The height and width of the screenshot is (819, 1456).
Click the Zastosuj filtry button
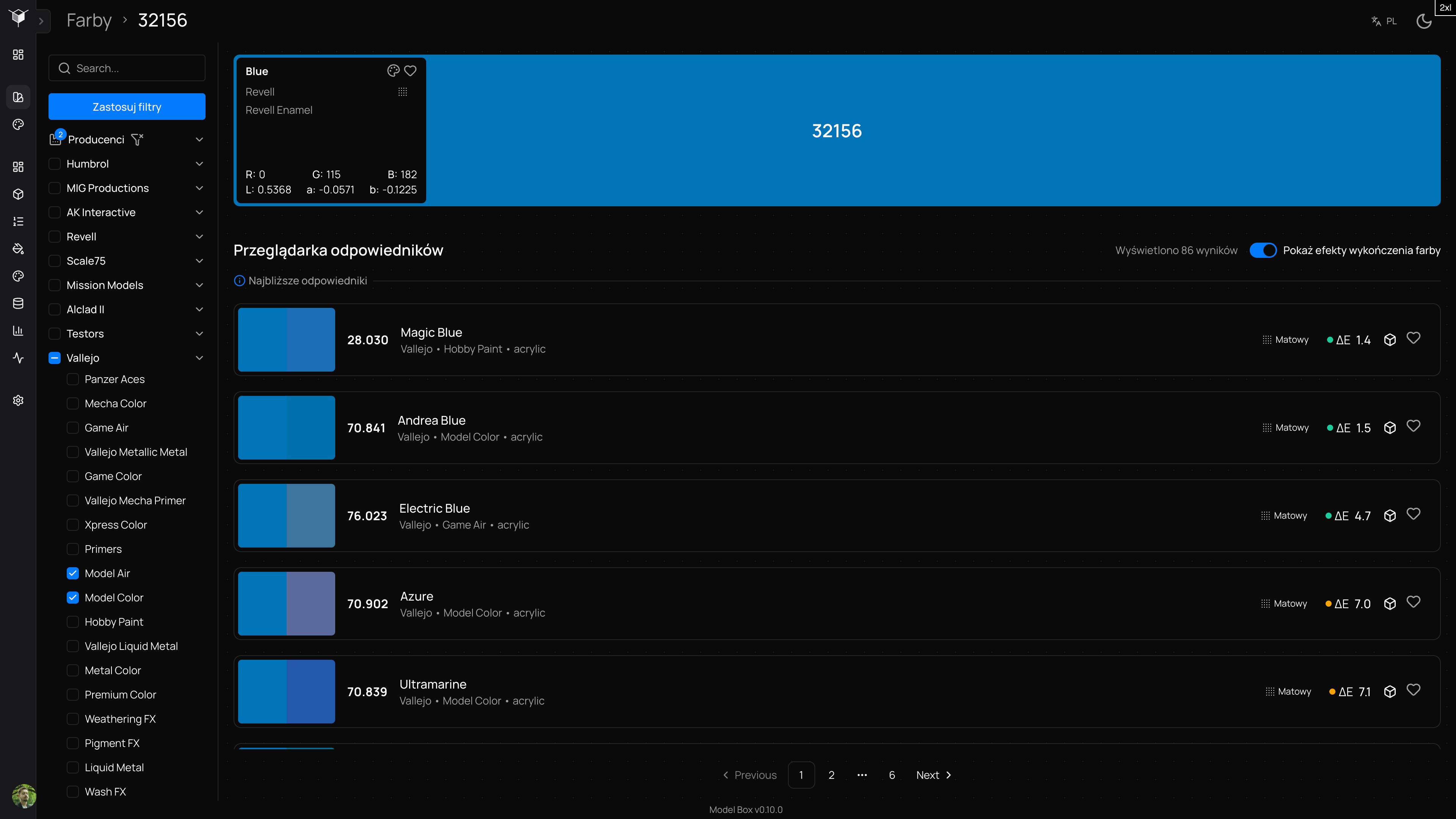click(127, 107)
